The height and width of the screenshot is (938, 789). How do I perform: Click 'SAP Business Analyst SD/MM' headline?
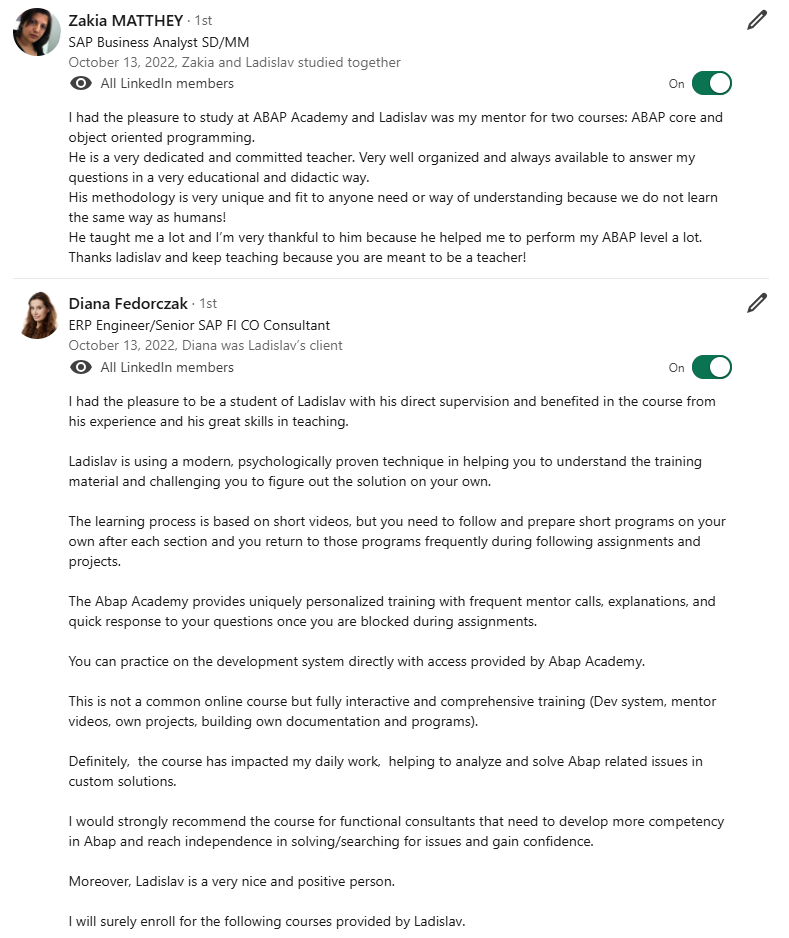[x=159, y=42]
